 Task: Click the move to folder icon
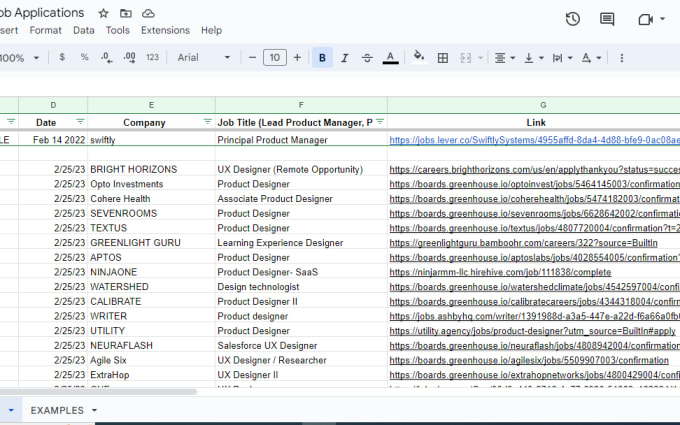[126, 13]
